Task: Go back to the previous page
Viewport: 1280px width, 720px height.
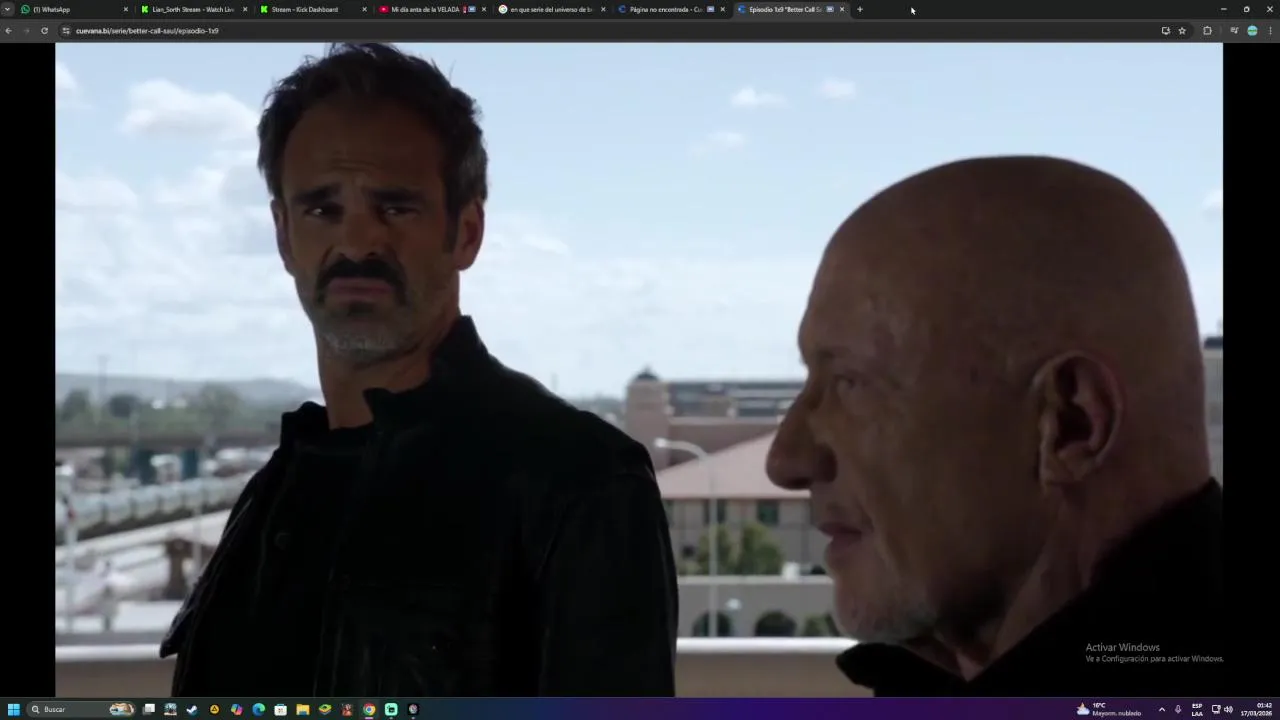Action: click(x=8, y=31)
